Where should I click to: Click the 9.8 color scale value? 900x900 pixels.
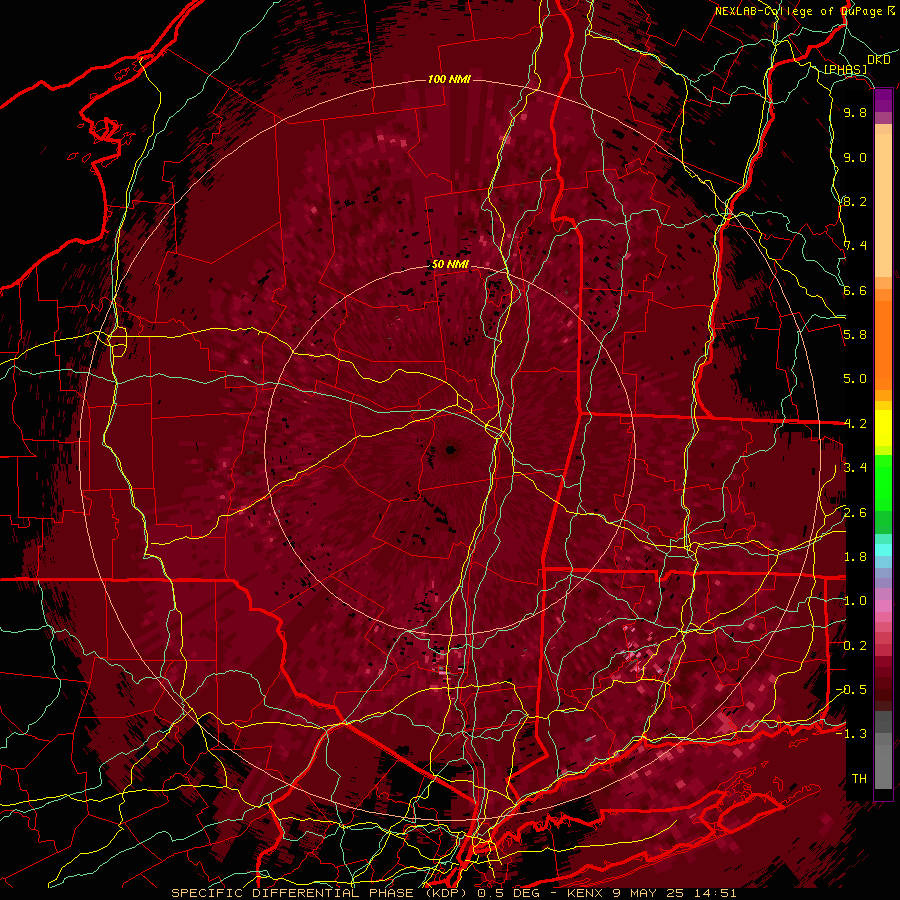(x=855, y=112)
